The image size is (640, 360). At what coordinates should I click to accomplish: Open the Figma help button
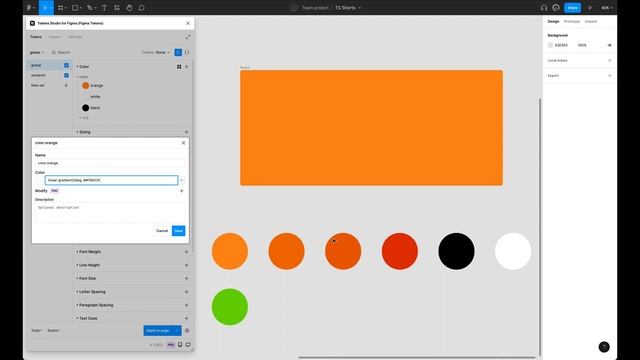click(604, 347)
